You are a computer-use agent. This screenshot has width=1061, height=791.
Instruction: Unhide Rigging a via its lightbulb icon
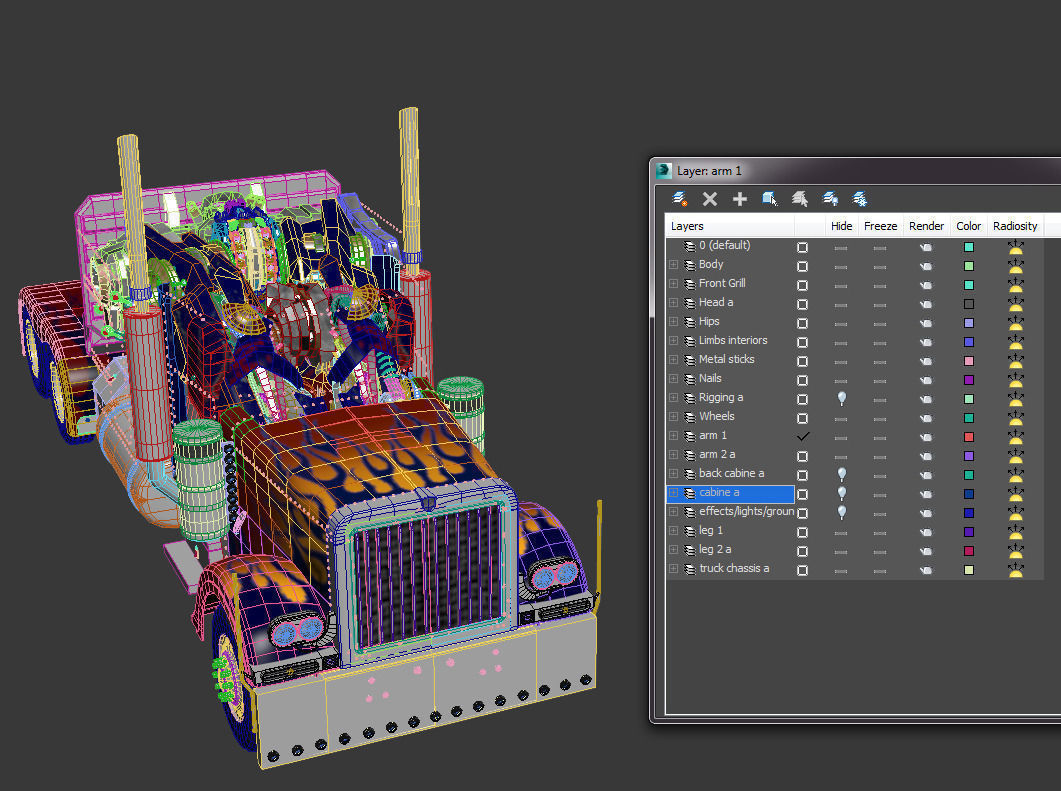(841, 399)
